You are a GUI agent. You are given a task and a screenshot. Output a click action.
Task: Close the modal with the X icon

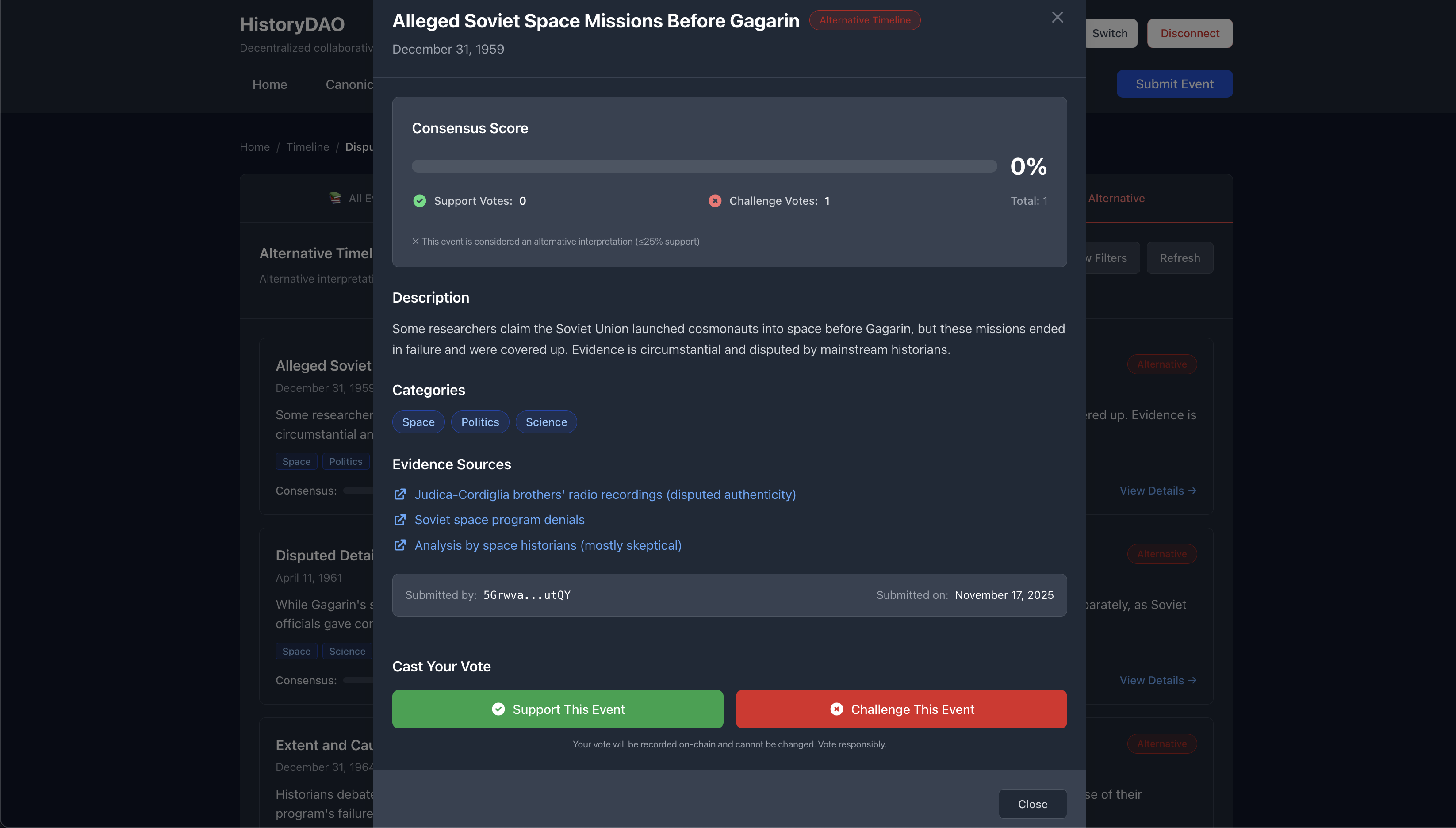(x=1057, y=18)
